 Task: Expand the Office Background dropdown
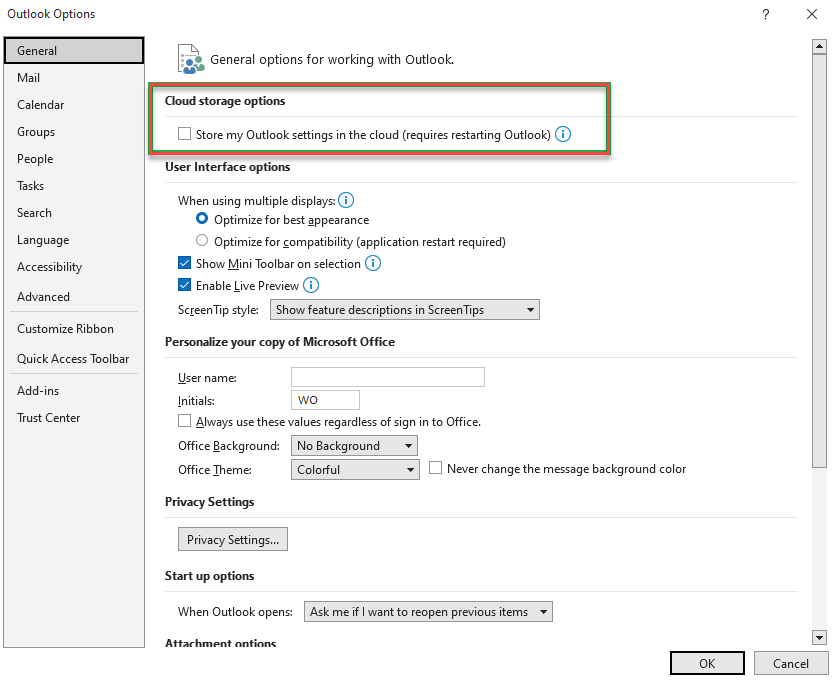coord(354,445)
